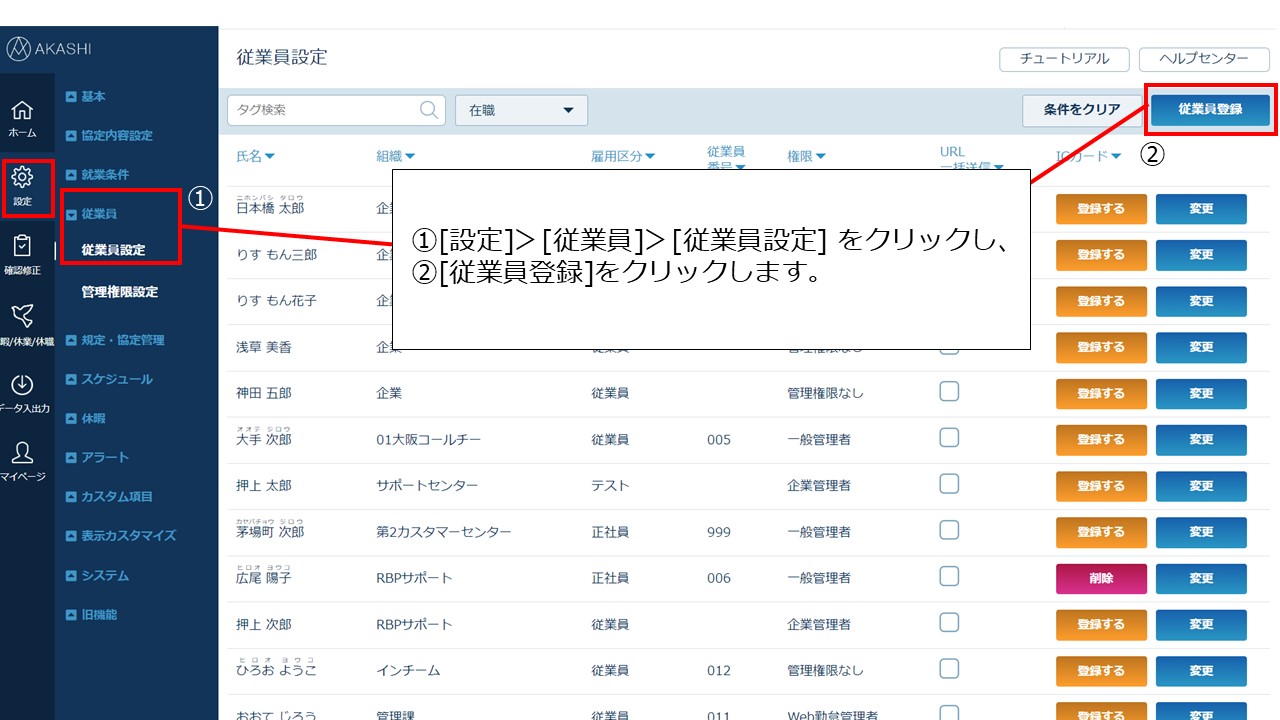The height and width of the screenshot is (720, 1280).
Task: Click the magnifier icon in tag search
Action: tap(430, 110)
